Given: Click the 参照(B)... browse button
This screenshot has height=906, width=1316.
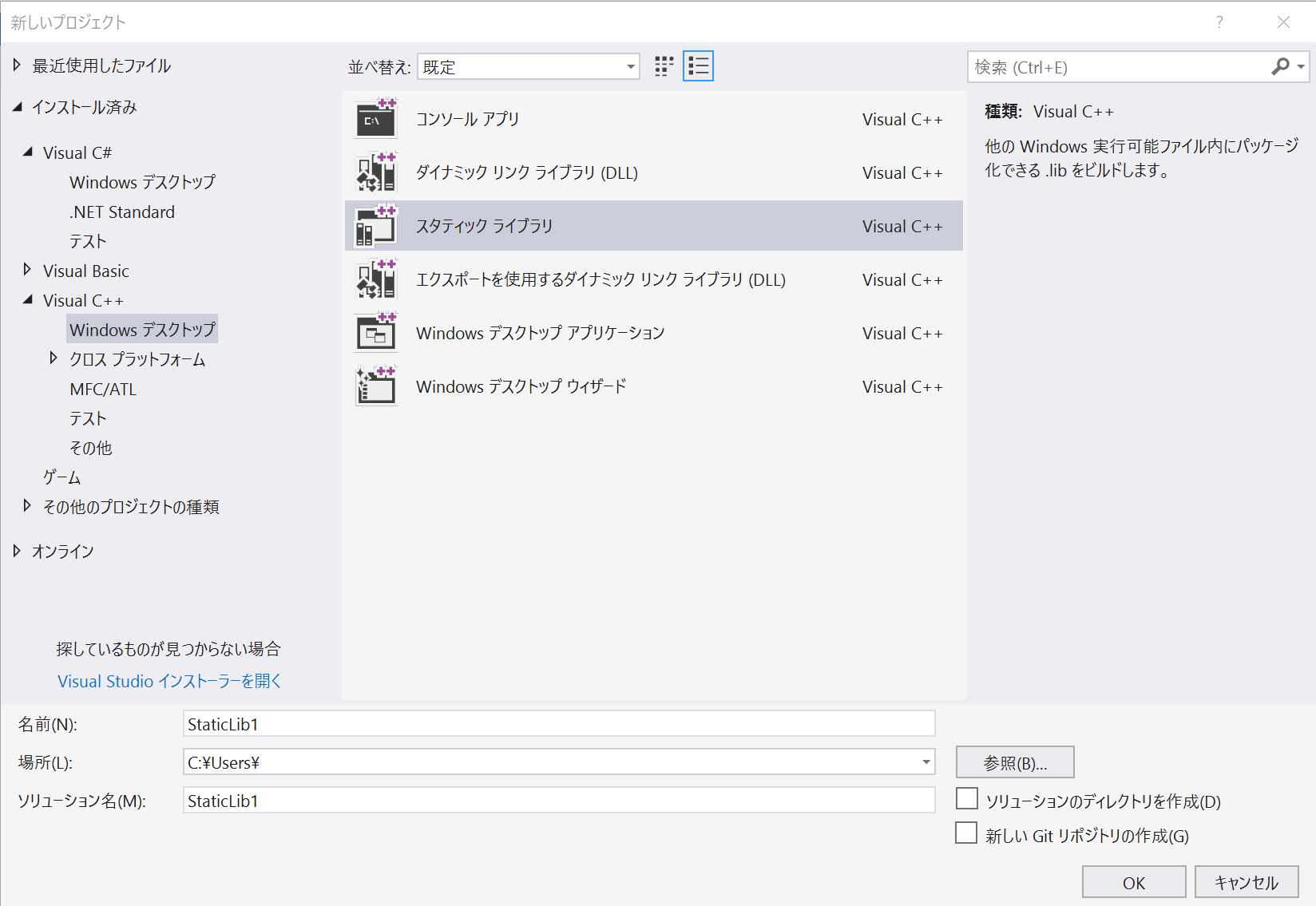Looking at the screenshot, I should [1015, 762].
